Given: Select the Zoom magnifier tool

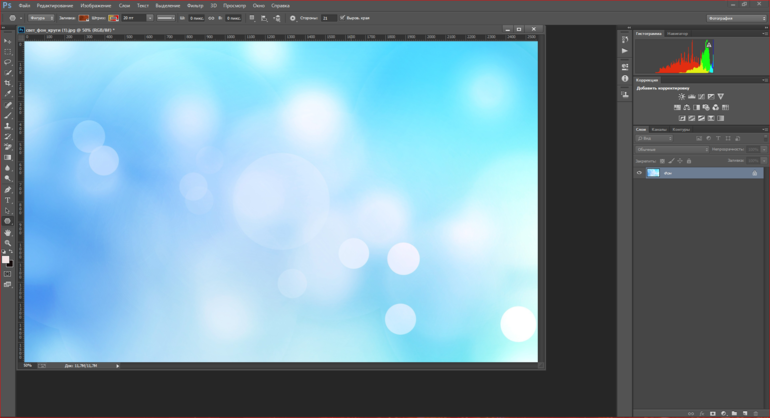Looking at the screenshot, I should pos(8,243).
